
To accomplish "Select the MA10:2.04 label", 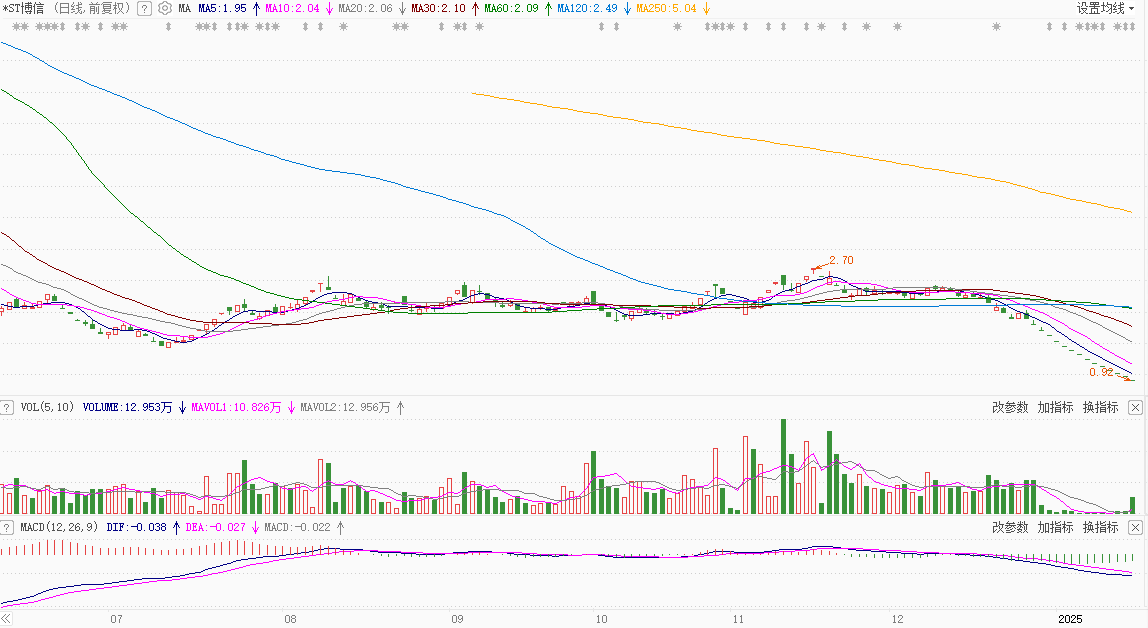I will pyautogui.click(x=292, y=9).
